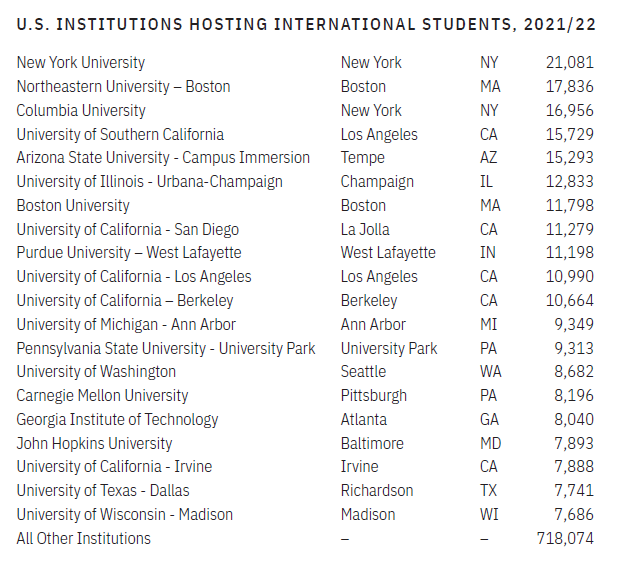Click All Other Institutions total 718,074
The height and width of the screenshot is (565, 631).
[x=565, y=539]
